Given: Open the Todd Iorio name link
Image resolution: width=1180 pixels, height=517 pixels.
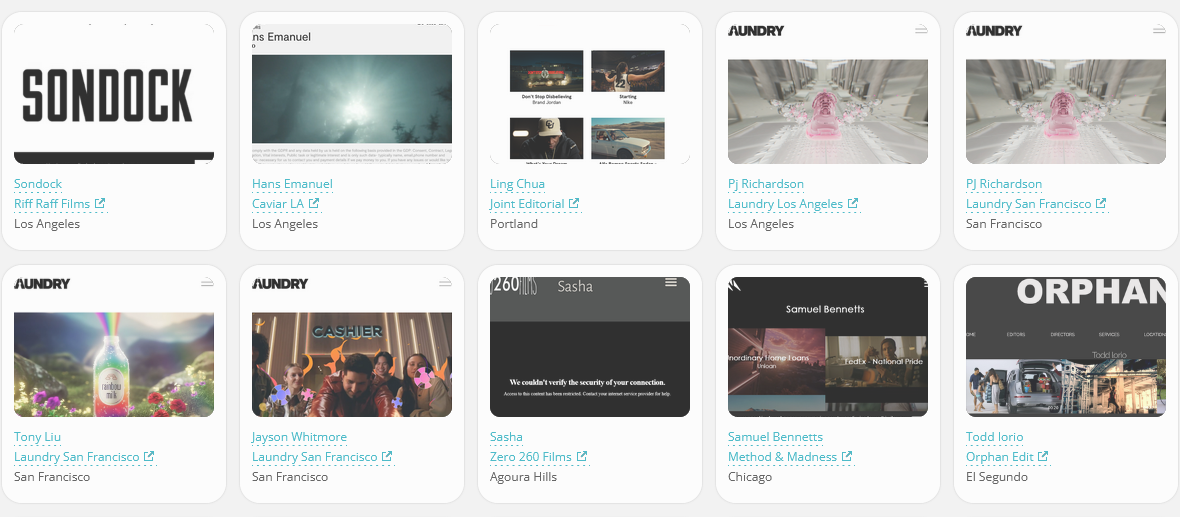Looking at the screenshot, I should (995, 437).
